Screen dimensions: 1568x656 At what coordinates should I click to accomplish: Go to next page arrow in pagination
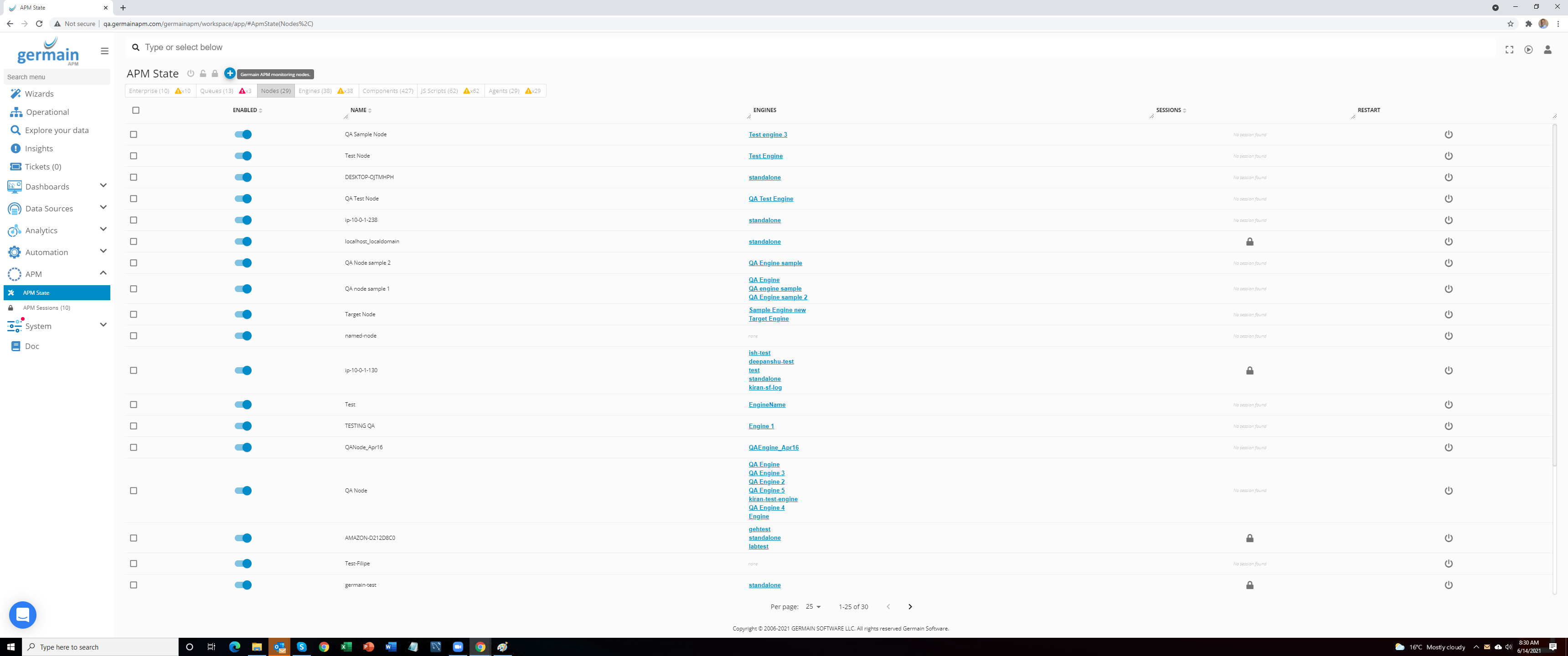(909, 607)
